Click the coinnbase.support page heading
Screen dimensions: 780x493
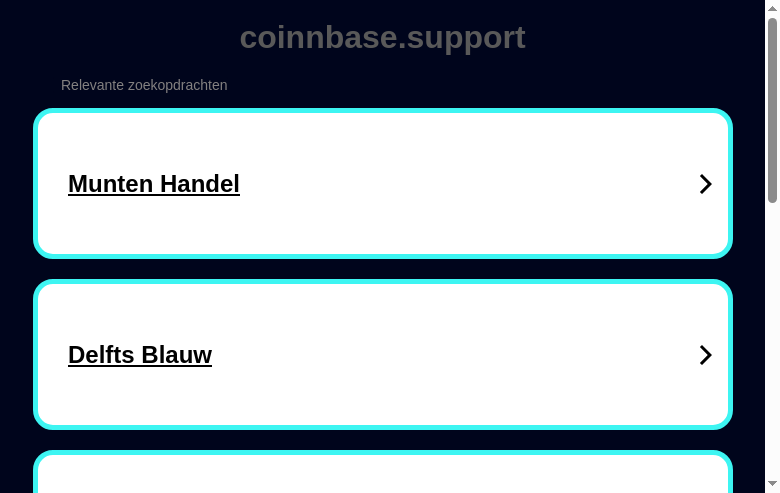click(382, 37)
